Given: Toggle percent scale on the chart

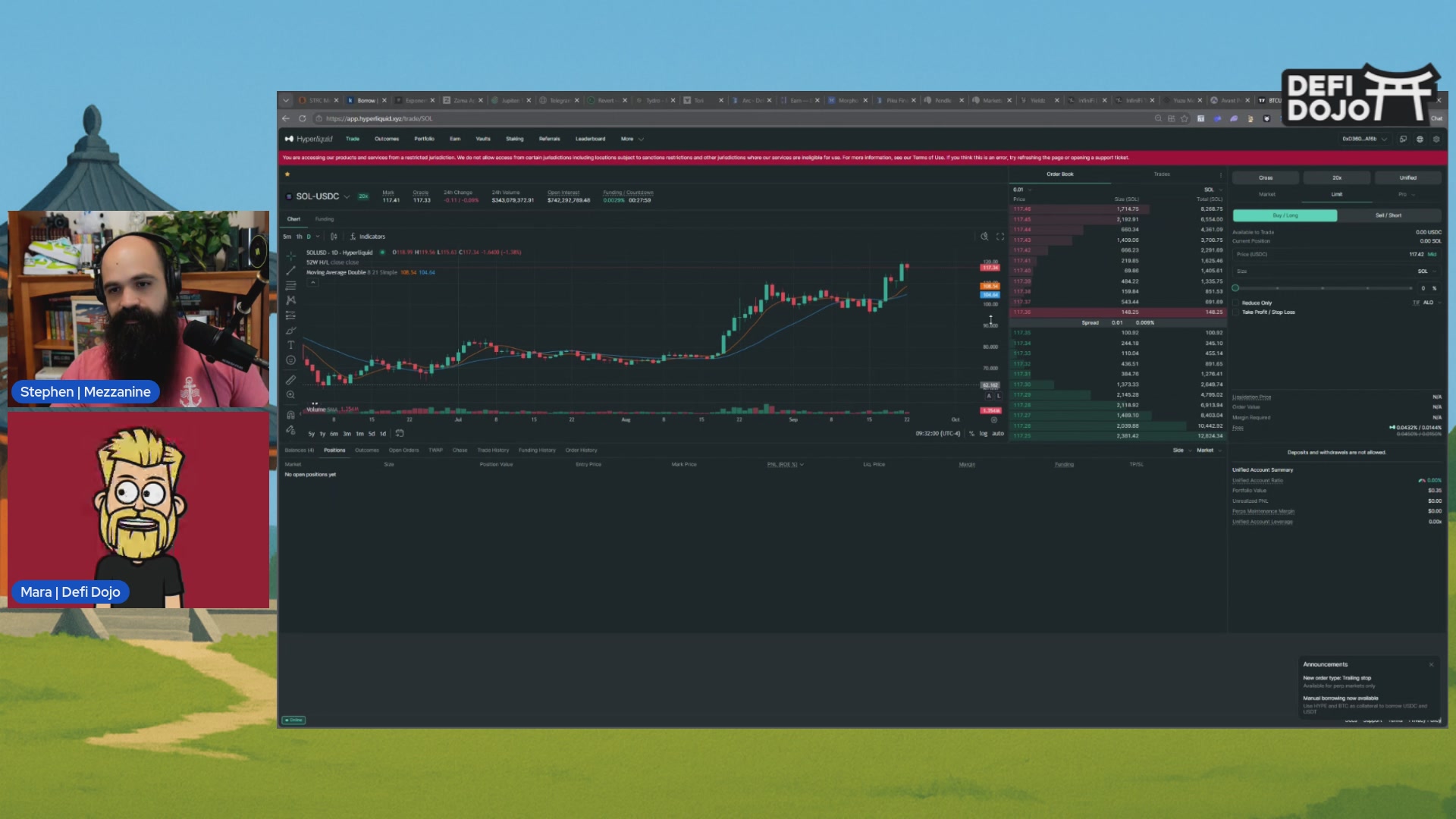Looking at the screenshot, I should click(971, 434).
